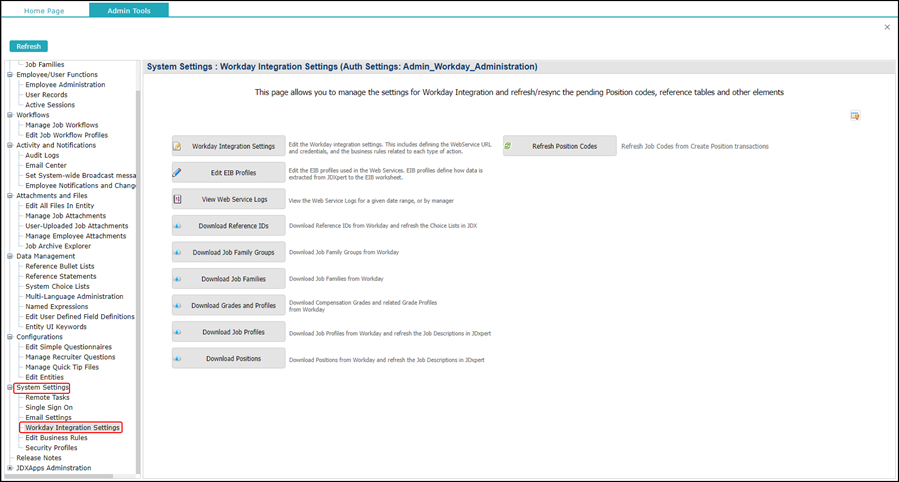Open Remote Tasks tree item

[48, 398]
